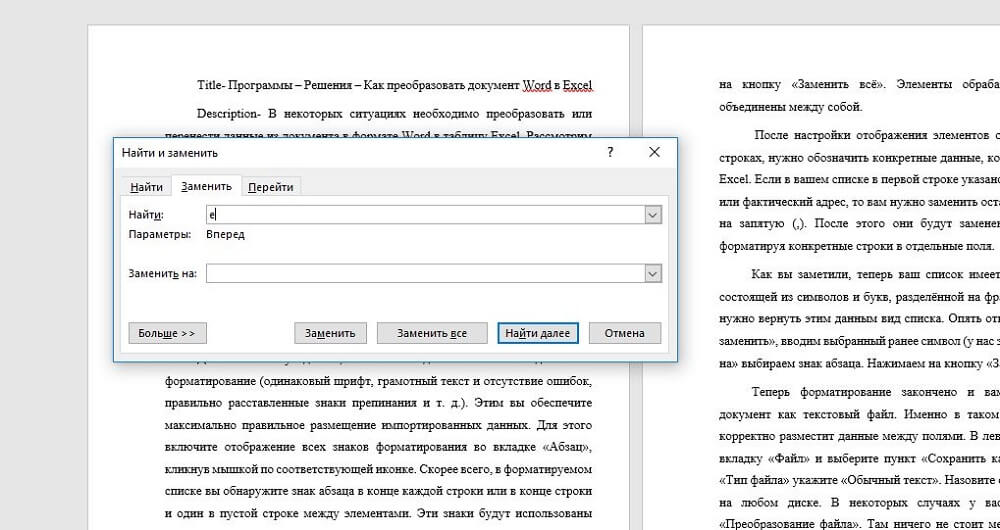Click the underlined word Word in the Title line
The width and height of the screenshot is (1000, 530).
pos(536,85)
